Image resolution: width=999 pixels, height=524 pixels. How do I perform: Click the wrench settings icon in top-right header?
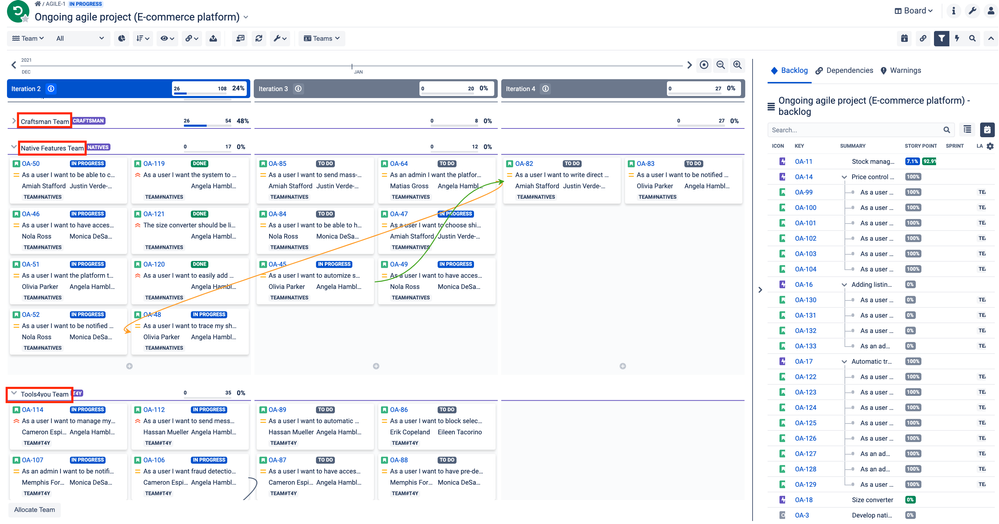coord(972,11)
